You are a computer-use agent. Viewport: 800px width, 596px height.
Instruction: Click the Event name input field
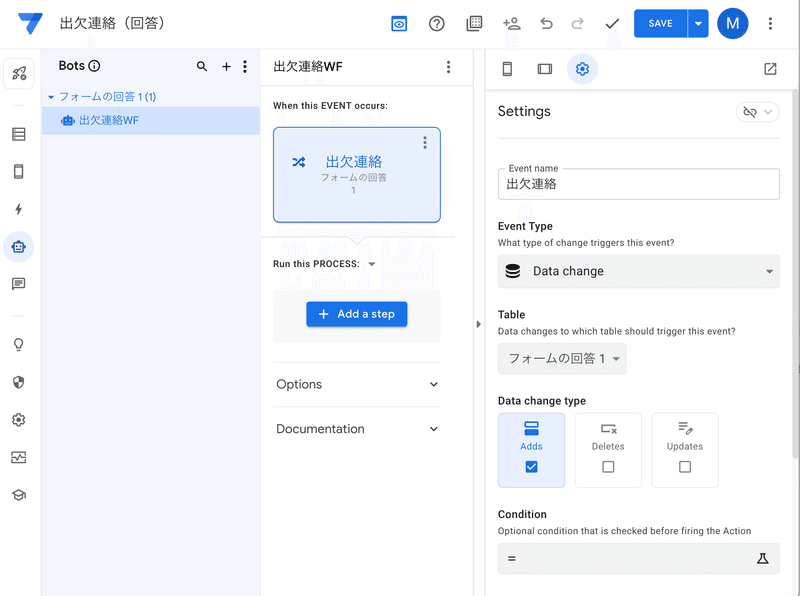click(638, 184)
